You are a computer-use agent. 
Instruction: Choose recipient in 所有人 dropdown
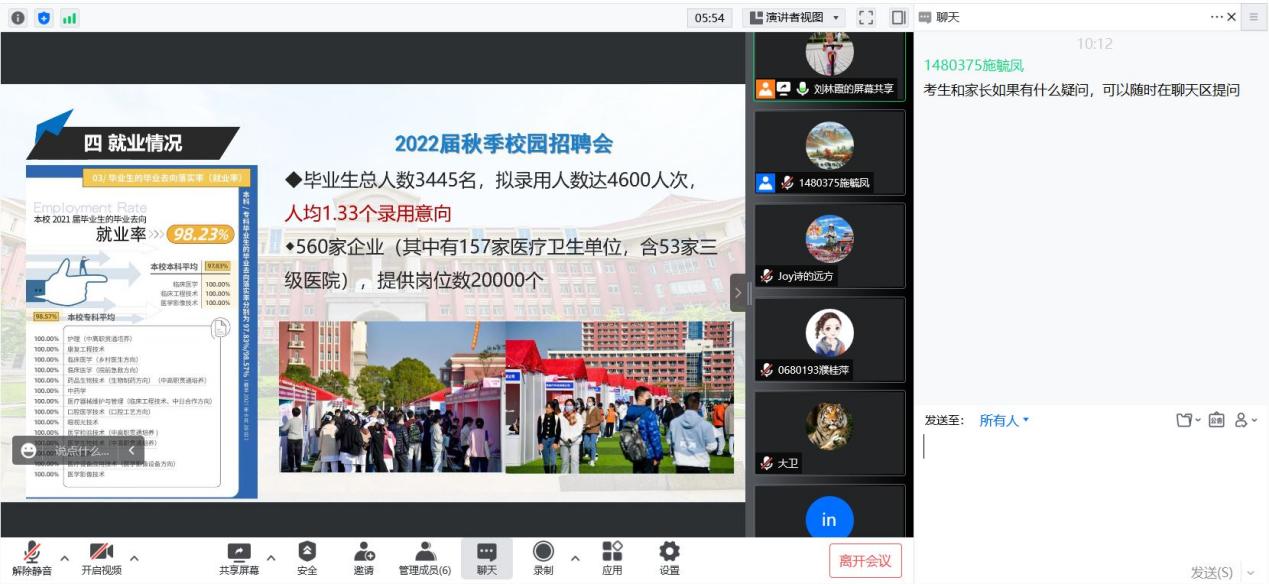pyautogui.click(x=1004, y=421)
